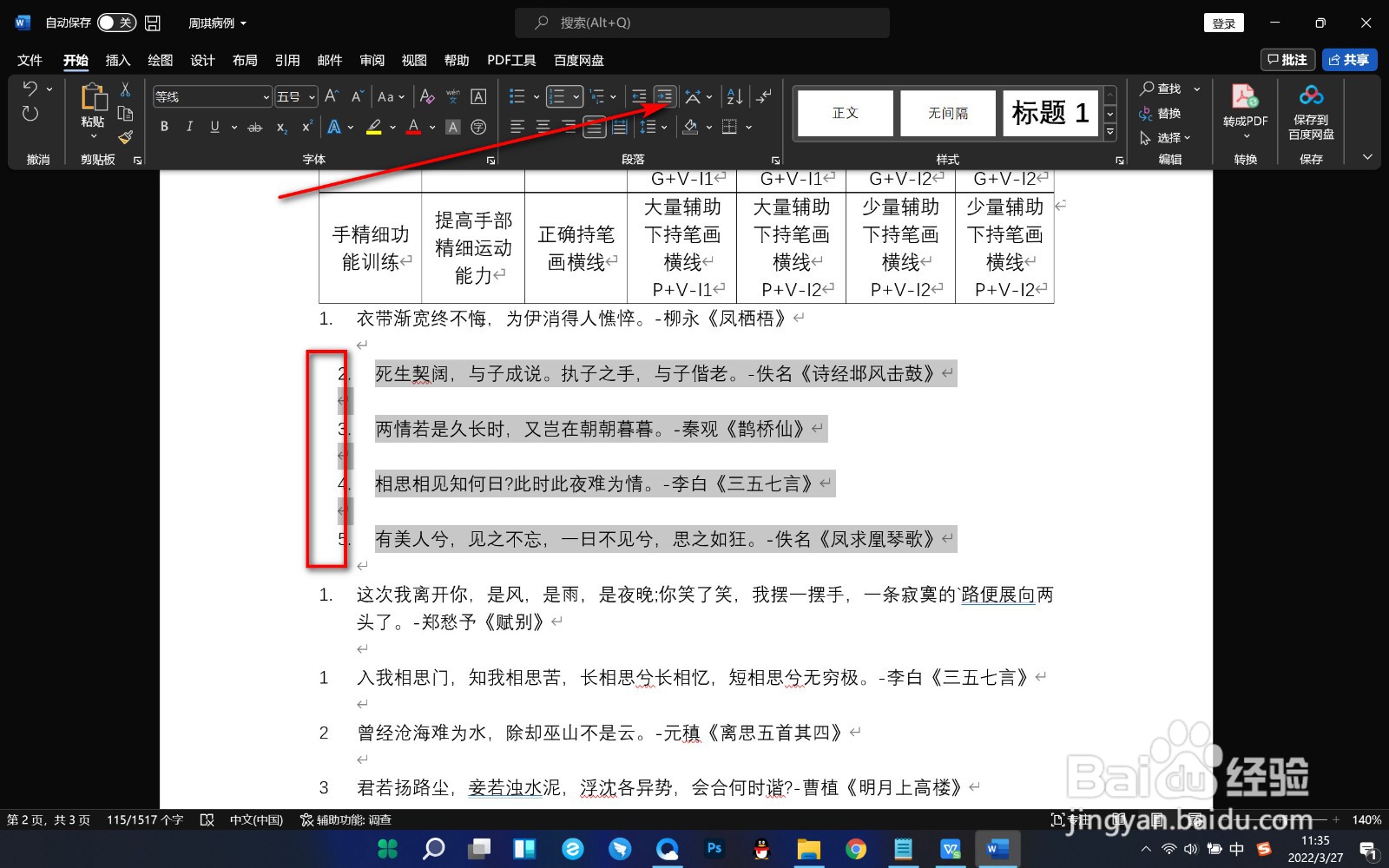Expand the Select (选择) dropdown

click(x=1165, y=137)
